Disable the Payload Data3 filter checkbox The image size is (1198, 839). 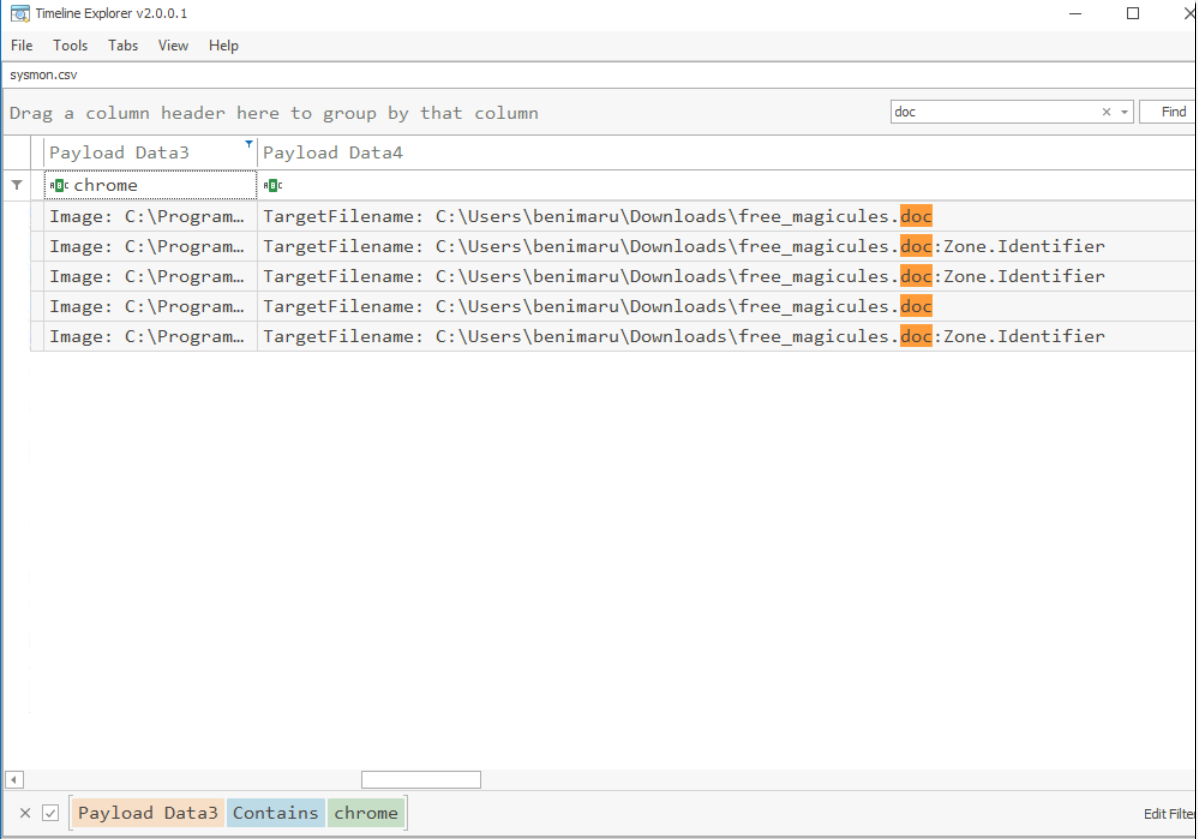pyautogui.click(x=51, y=813)
